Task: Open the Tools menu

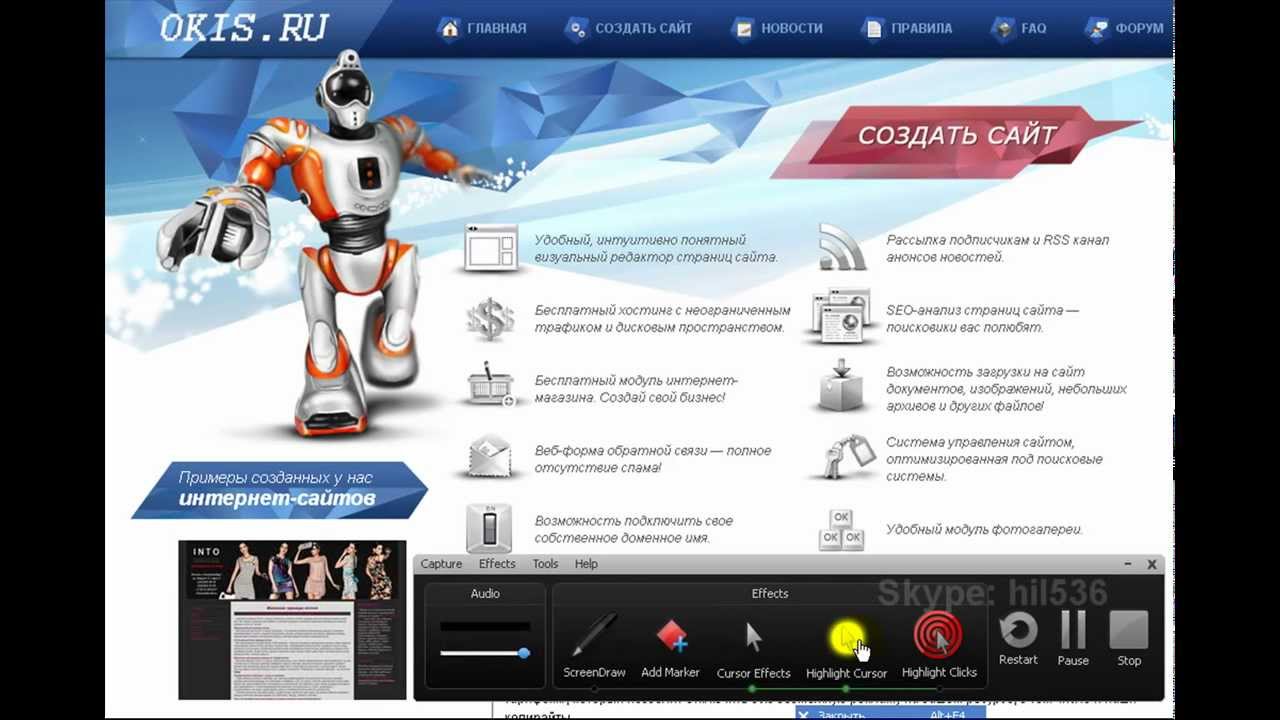Action: (x=545, y=564)
